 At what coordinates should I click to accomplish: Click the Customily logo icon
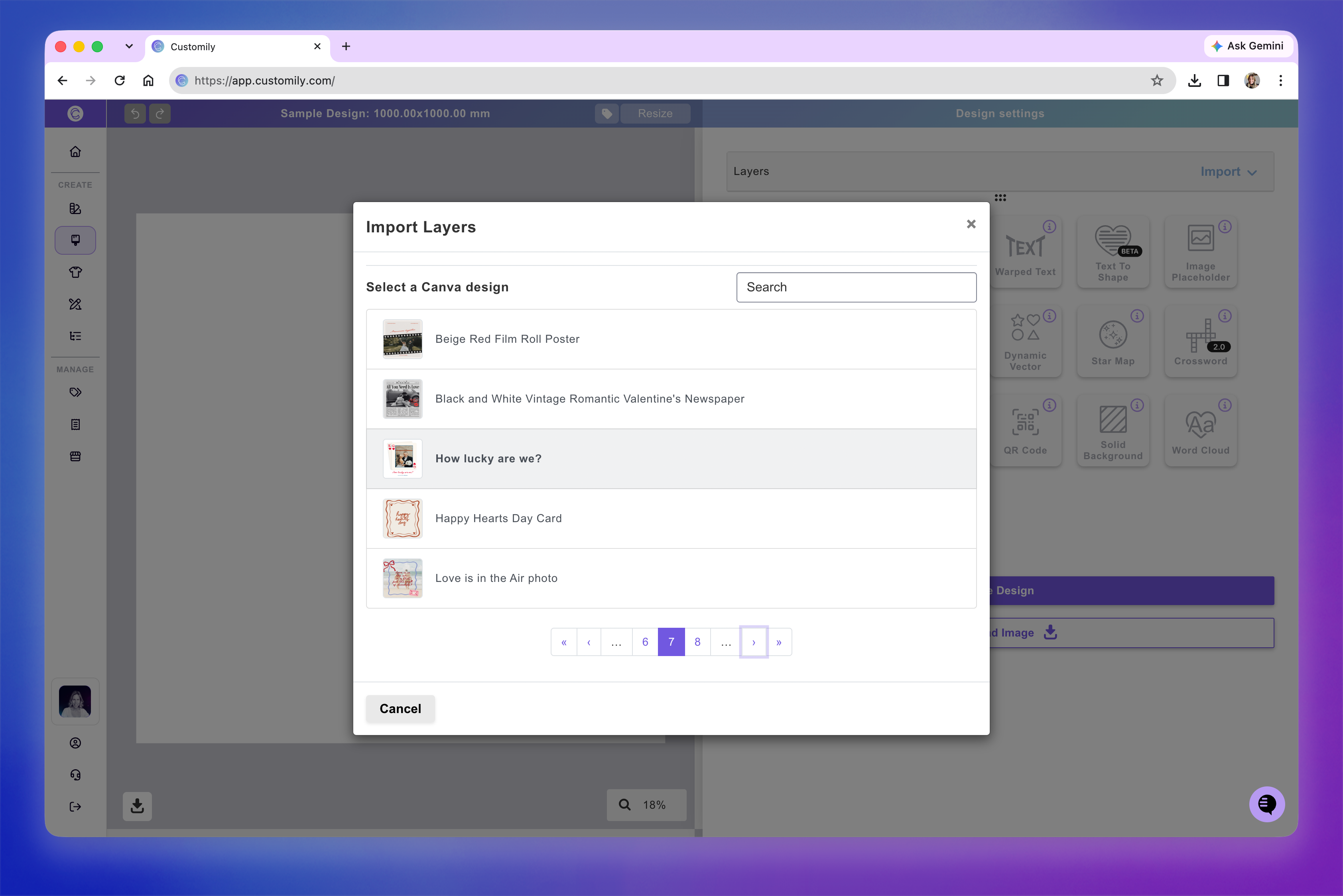pyautogui.click(x=75, y=114)
